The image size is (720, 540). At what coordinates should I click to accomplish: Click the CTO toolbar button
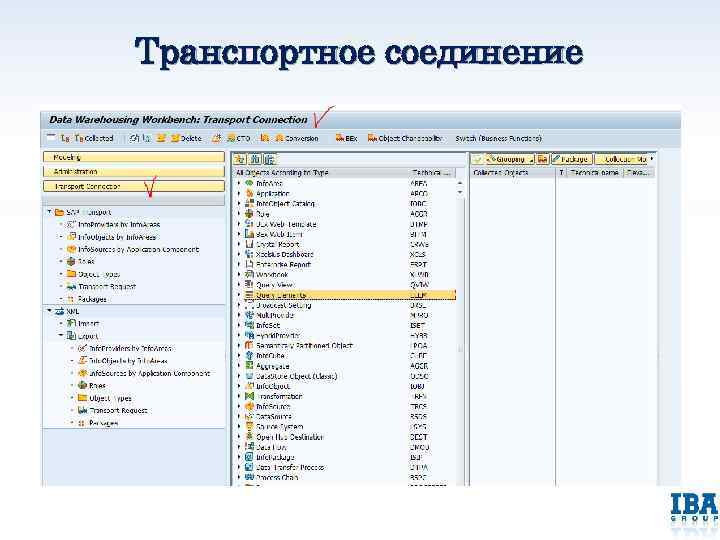coord(238,138)
